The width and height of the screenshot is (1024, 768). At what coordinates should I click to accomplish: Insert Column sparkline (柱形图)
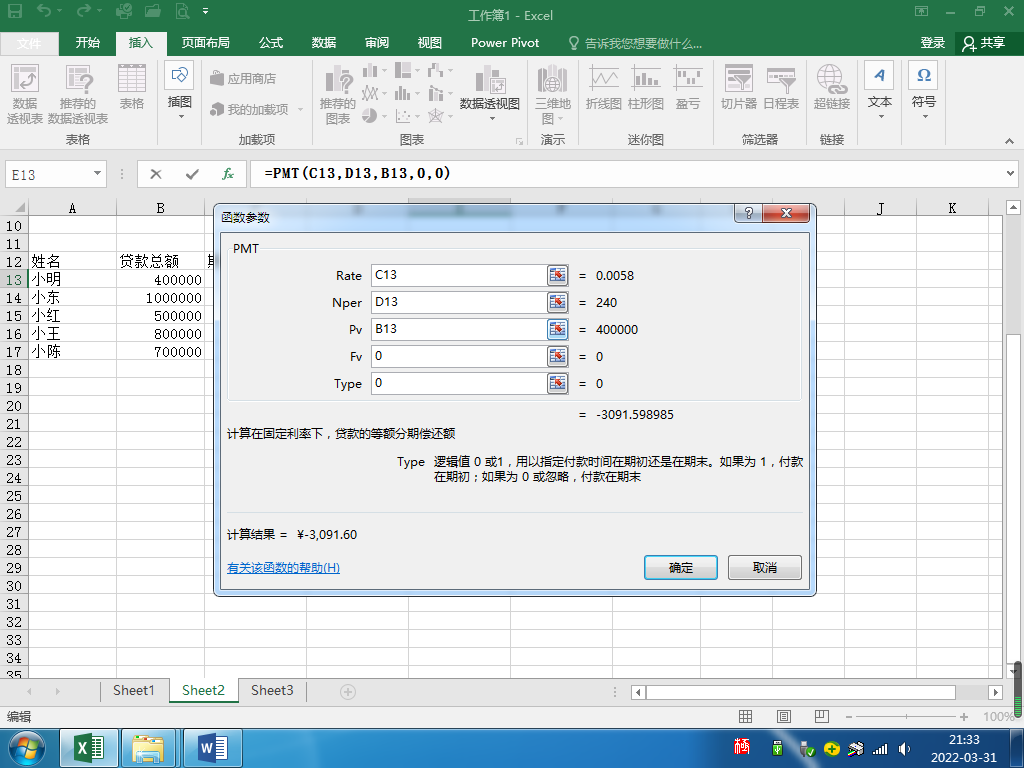click(x=645, y=87)
